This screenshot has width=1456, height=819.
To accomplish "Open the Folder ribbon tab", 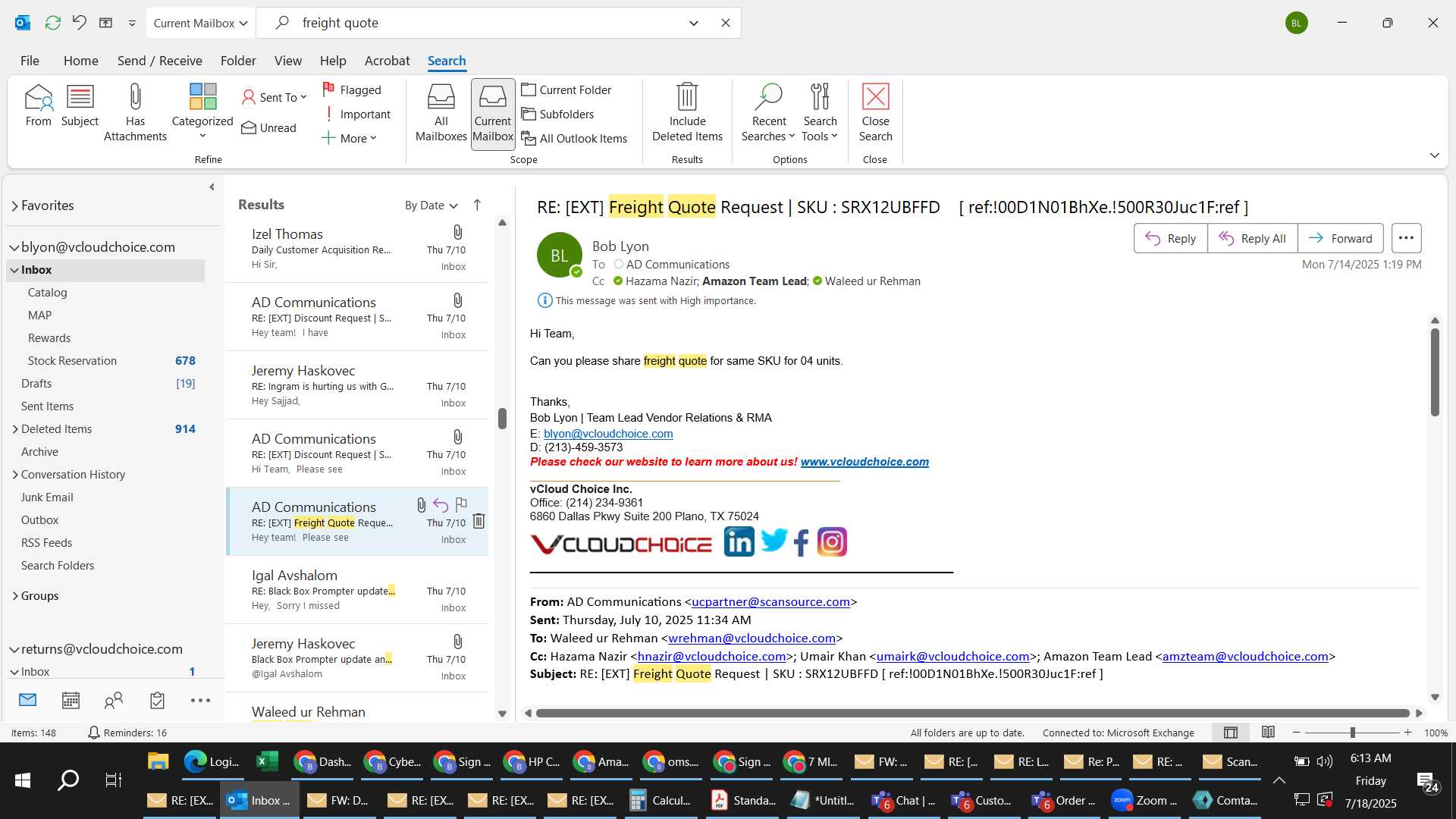I will (238, 61).
